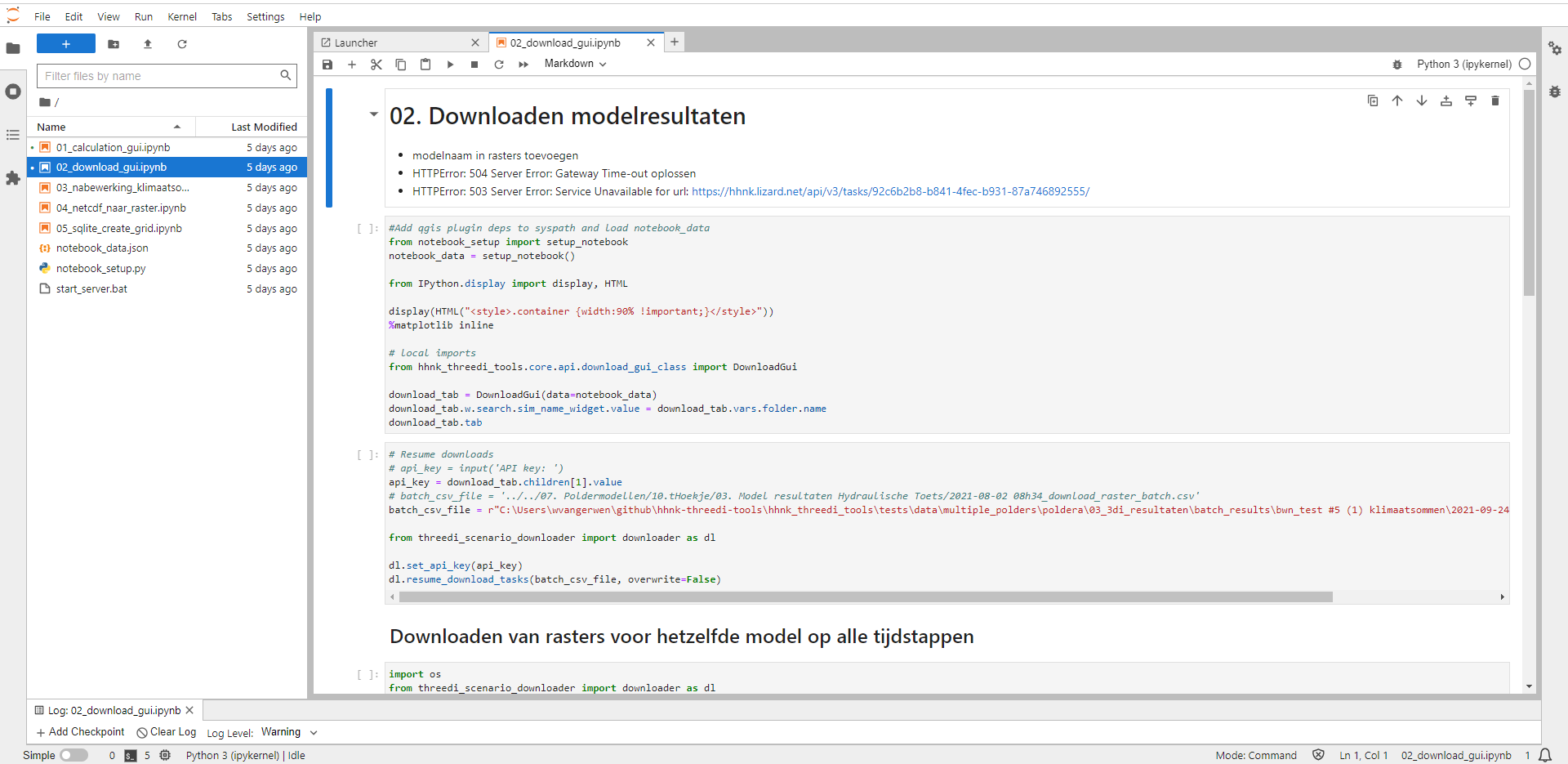Close the Log: 02_download_gui.ipynb panel tab
This screenshot has width=1568, height=764.
click(x=189, y=710)
